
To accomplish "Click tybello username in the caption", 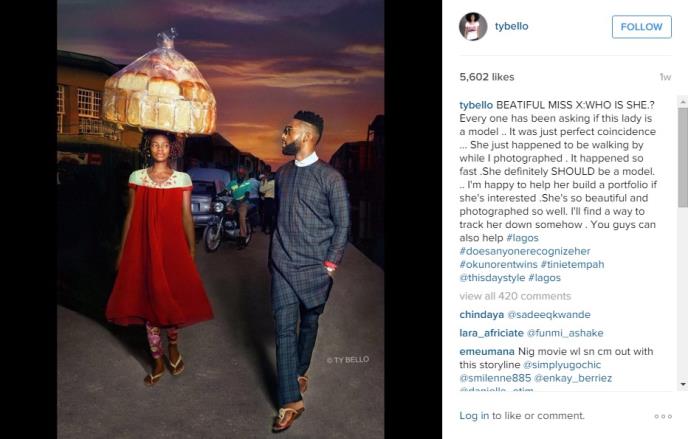I will pos(476,105).
